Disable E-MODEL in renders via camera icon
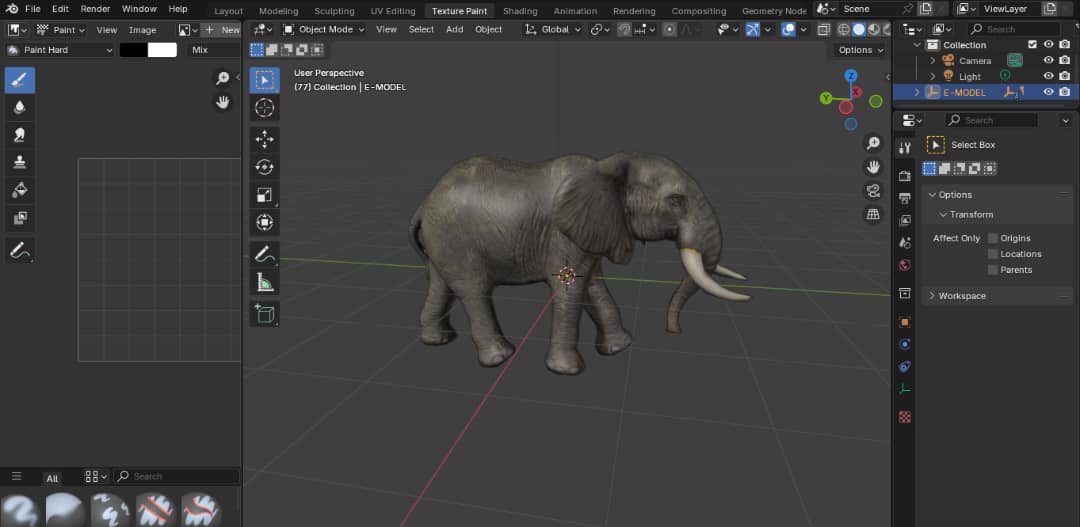 click(1065, 92)
